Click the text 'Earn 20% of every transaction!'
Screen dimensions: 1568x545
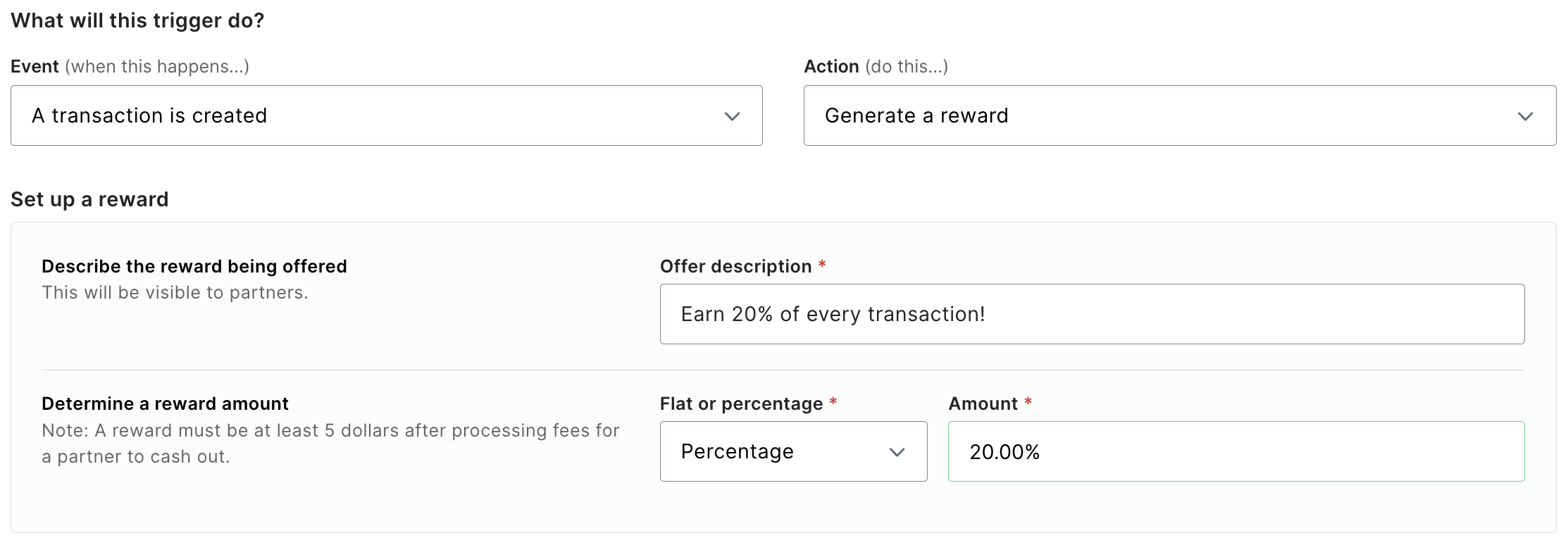pos(831,314)
